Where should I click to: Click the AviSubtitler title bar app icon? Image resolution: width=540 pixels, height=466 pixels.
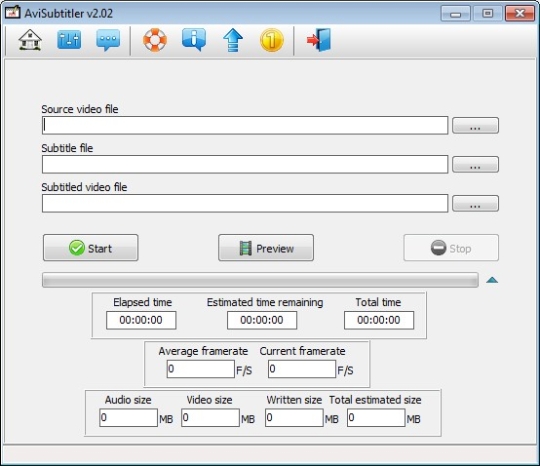12,13
